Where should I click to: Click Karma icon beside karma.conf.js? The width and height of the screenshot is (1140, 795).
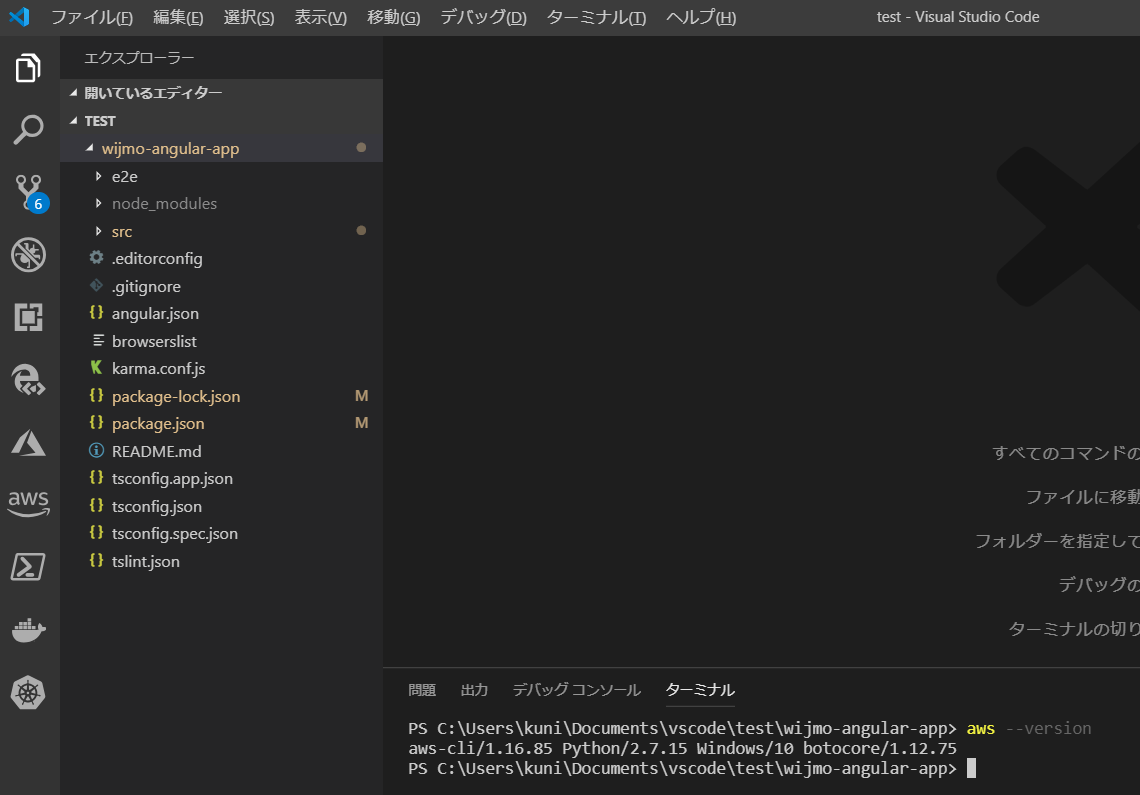coord(96,367)
